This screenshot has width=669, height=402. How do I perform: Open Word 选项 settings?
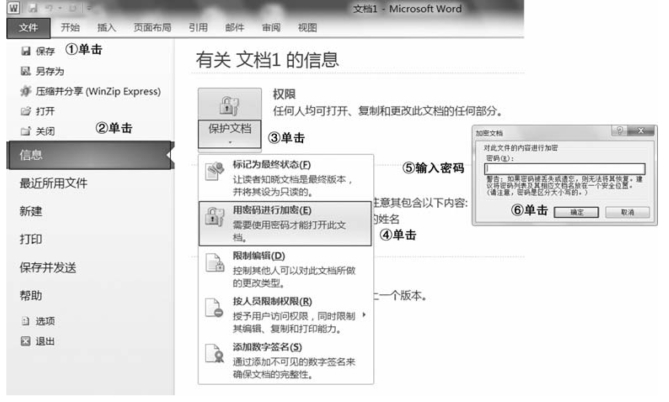pyautogui.click(x=45, y=321)
